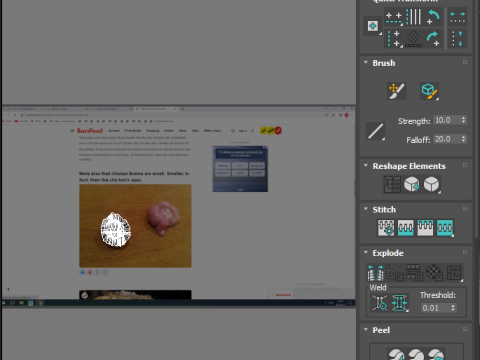Click Stitch to Target icon
480x360 pixels.
coord(386,228)
